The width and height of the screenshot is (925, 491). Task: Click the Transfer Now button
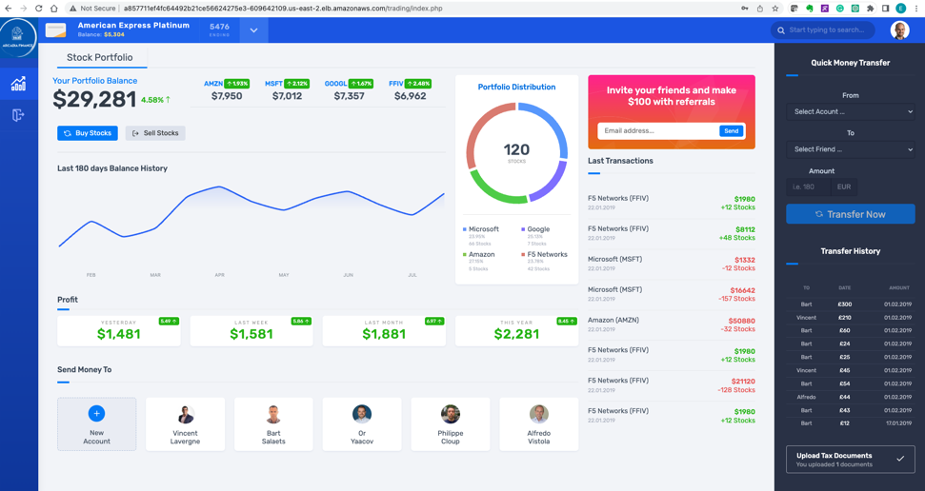click(x=851, y=214)
